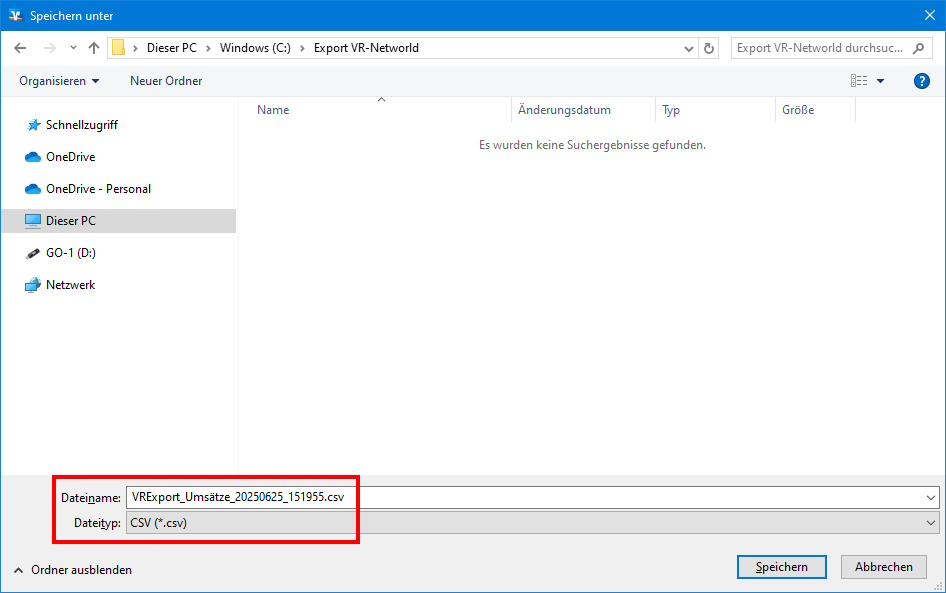Viewport: 946px width, 593px height.
Task: Select 'Dieser PC' in the sidebar
Action: (x=119, y=221)
